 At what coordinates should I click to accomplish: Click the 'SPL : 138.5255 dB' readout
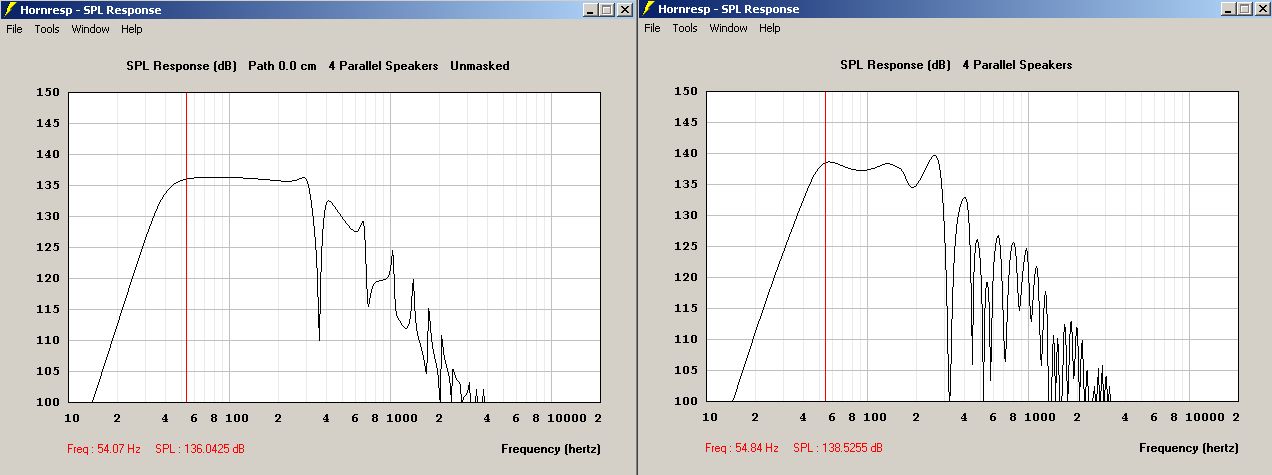pos(838,448)
